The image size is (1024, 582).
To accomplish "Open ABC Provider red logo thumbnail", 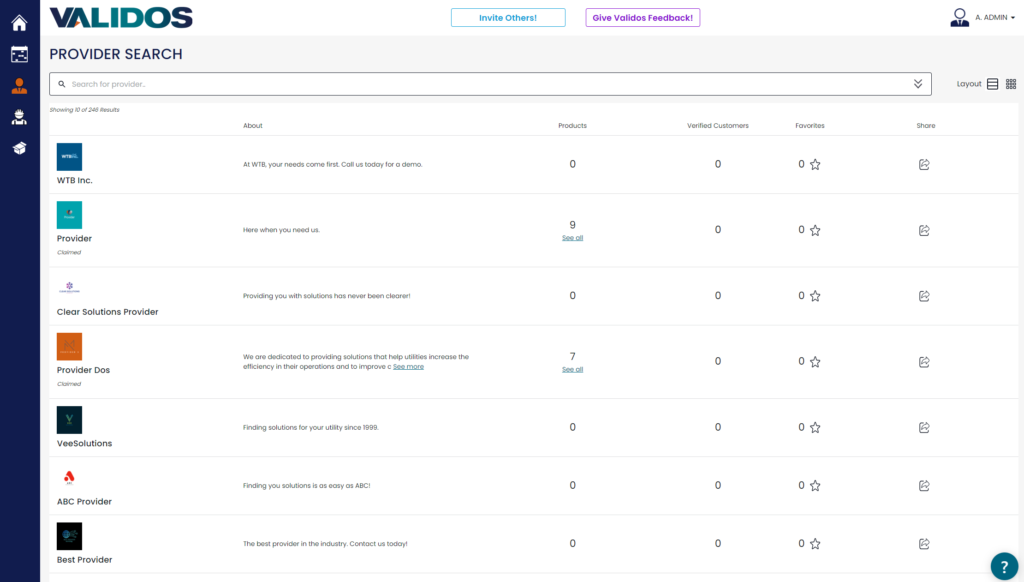I will [69, 477].
